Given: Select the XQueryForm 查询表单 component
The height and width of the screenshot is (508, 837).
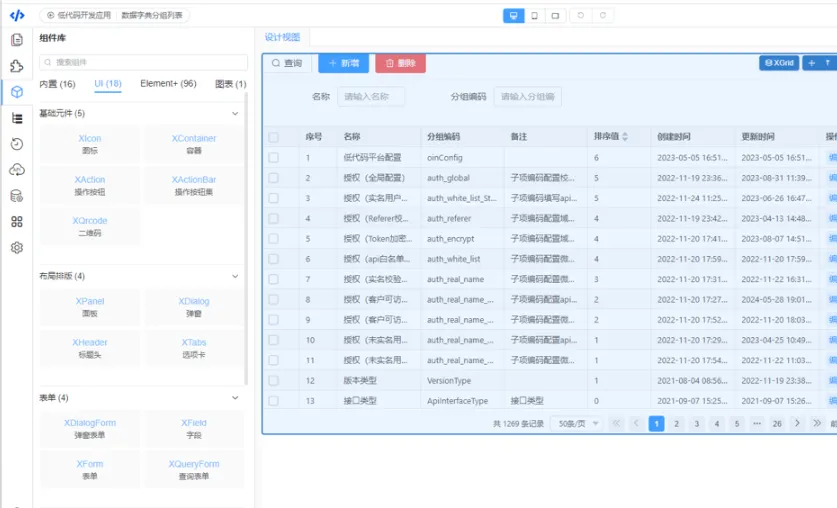Looking at the screenshot, I should [194, 470].
